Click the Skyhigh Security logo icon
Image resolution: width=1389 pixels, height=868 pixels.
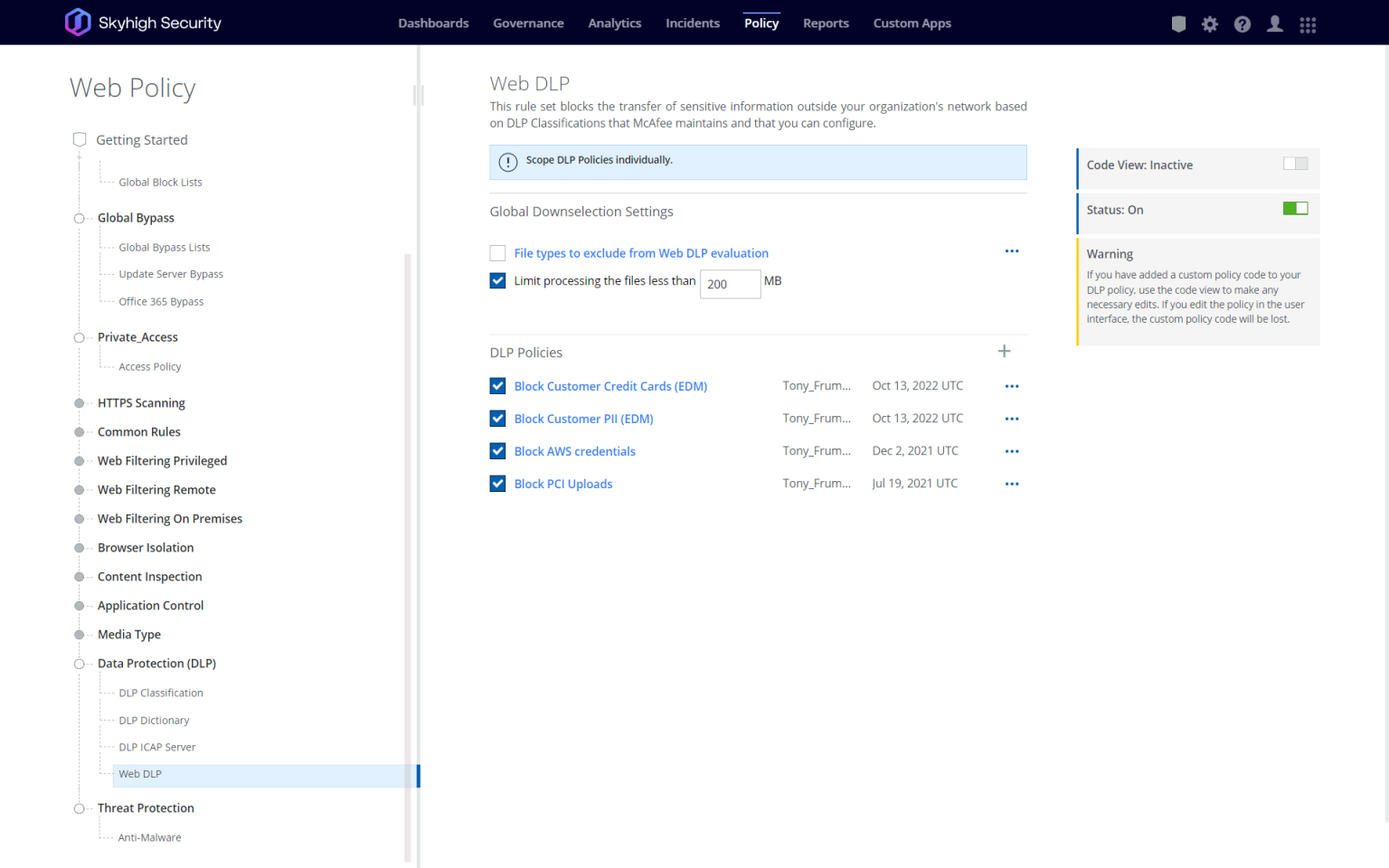click(x=78, y=22)
